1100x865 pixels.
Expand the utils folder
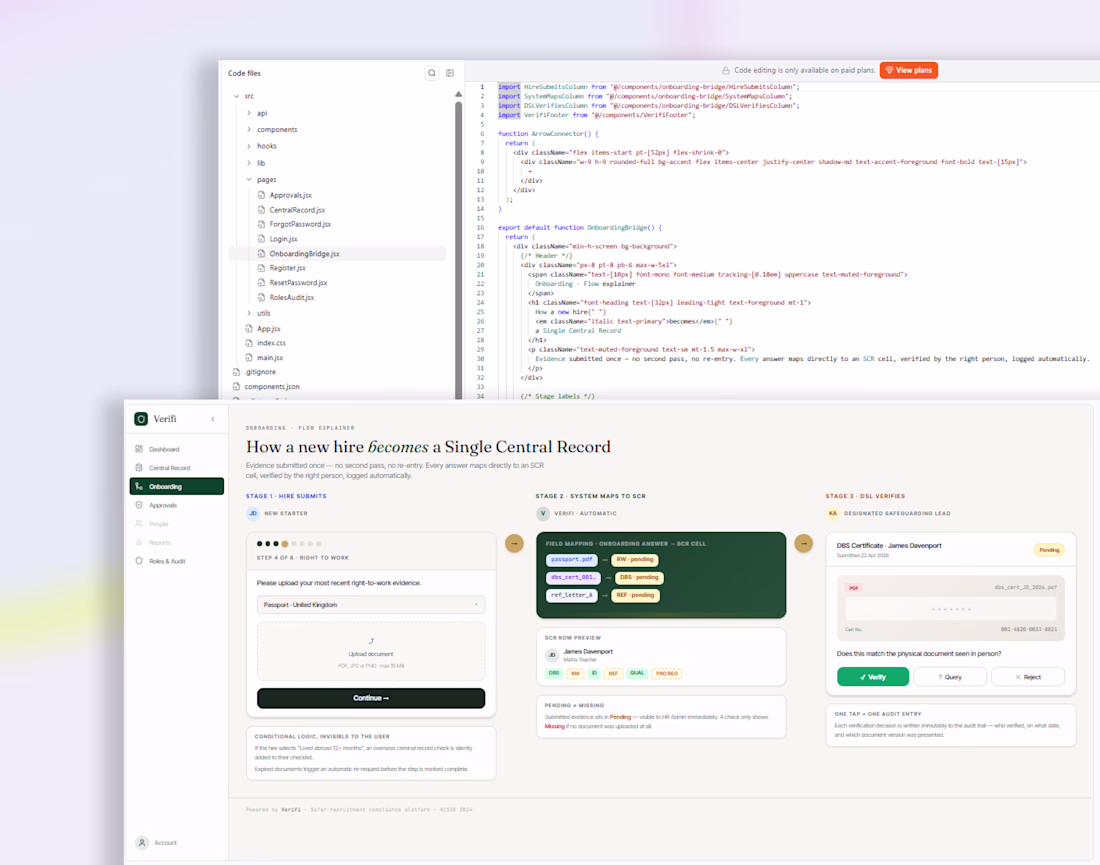249,314
